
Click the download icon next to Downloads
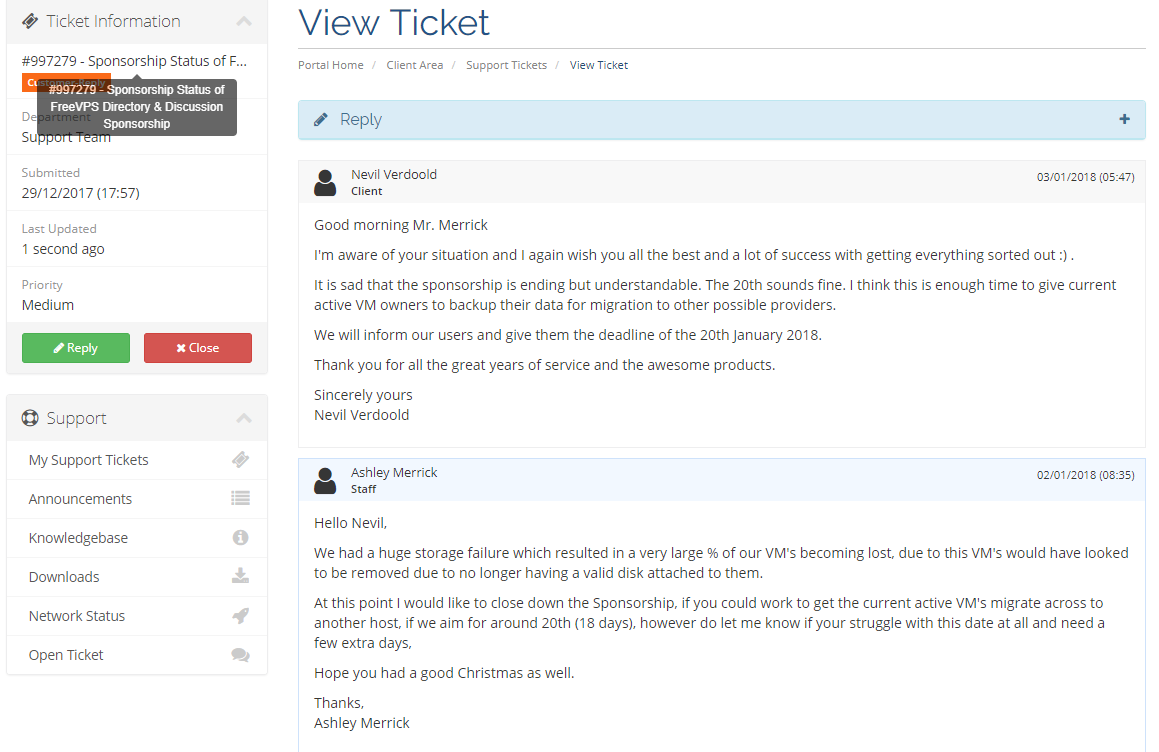coord(240,576)
